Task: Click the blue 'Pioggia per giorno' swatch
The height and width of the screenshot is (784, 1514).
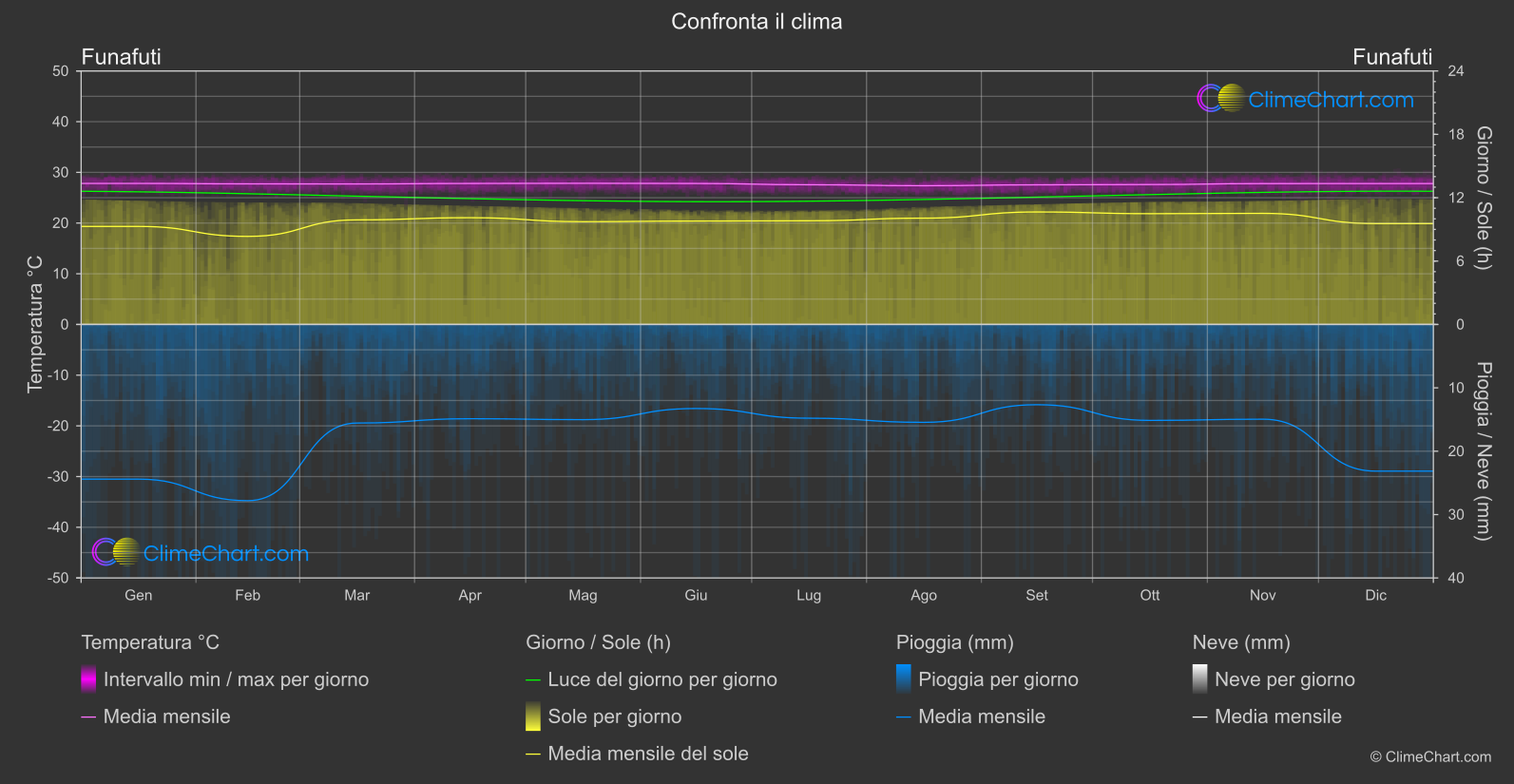Action: point(904,679)
